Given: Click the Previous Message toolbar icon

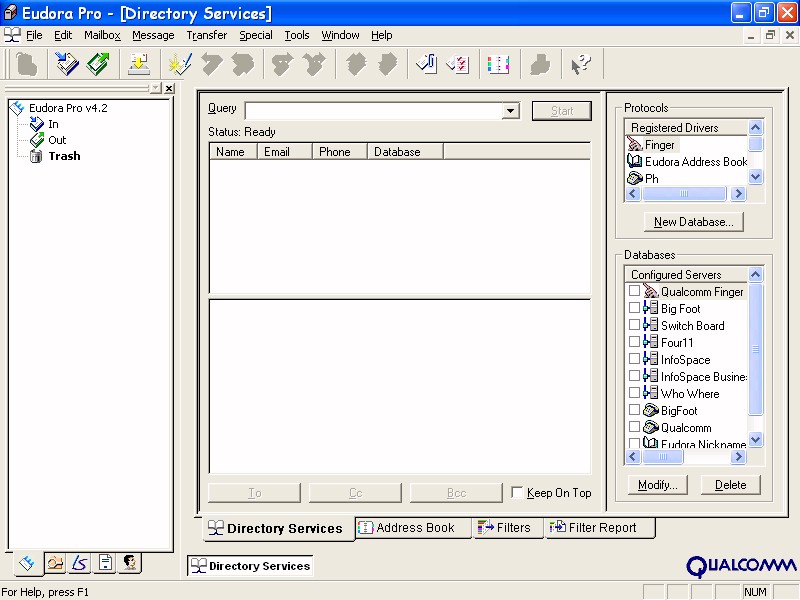Looking at the screenshot, I should tap(356, 64).
